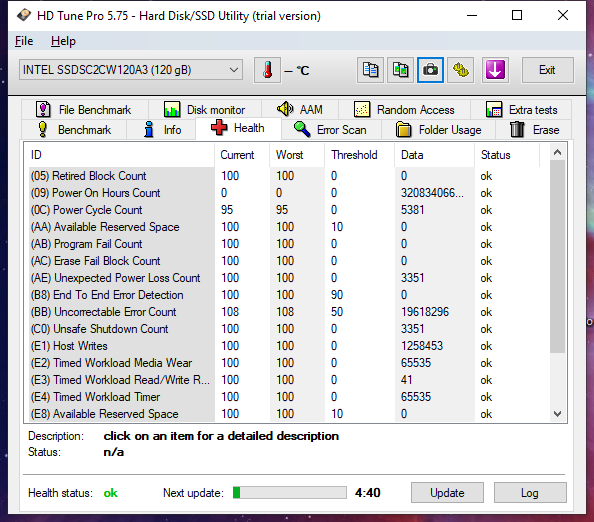Click the green Health status ok text

[x=111, y=493]
